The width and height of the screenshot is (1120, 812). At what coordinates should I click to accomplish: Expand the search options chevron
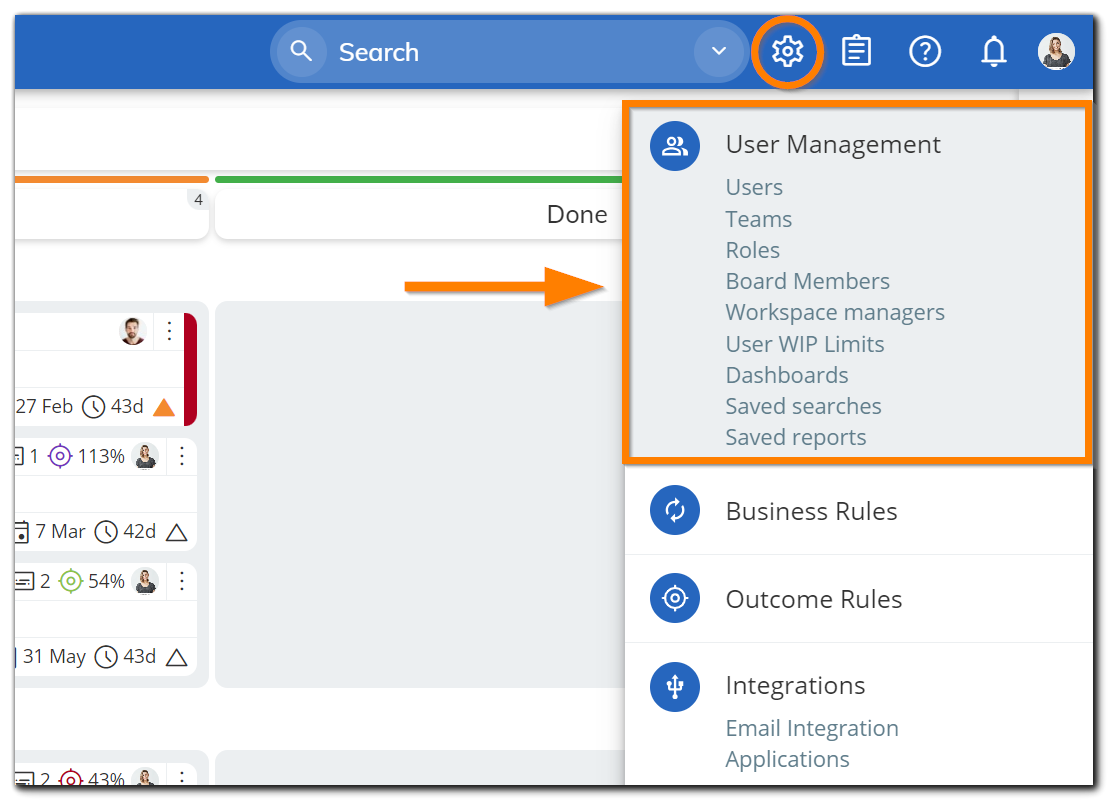pos(719,51)
